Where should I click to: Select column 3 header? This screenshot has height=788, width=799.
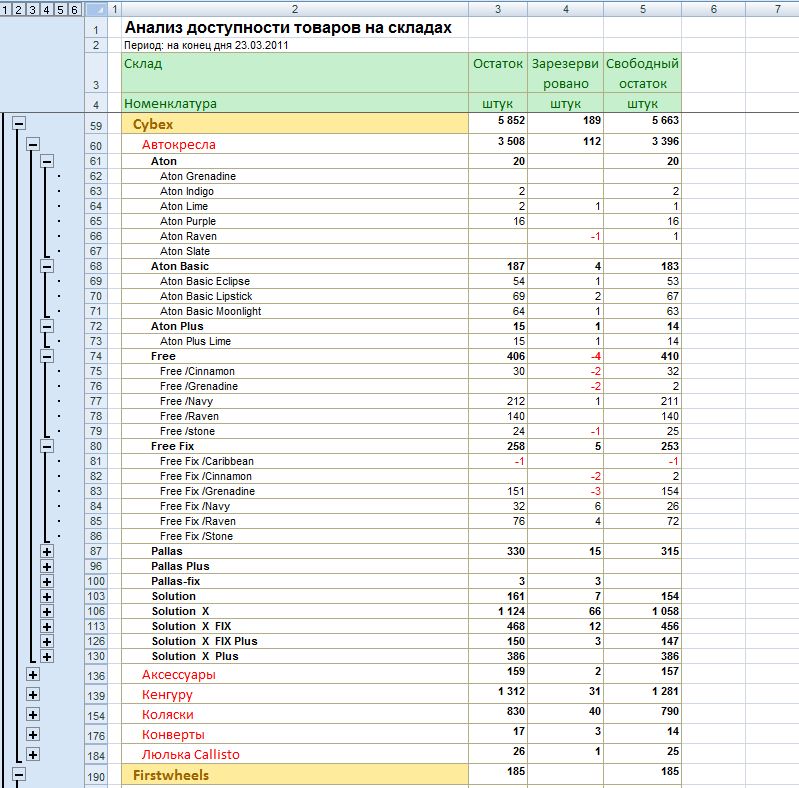click(498, 9)
